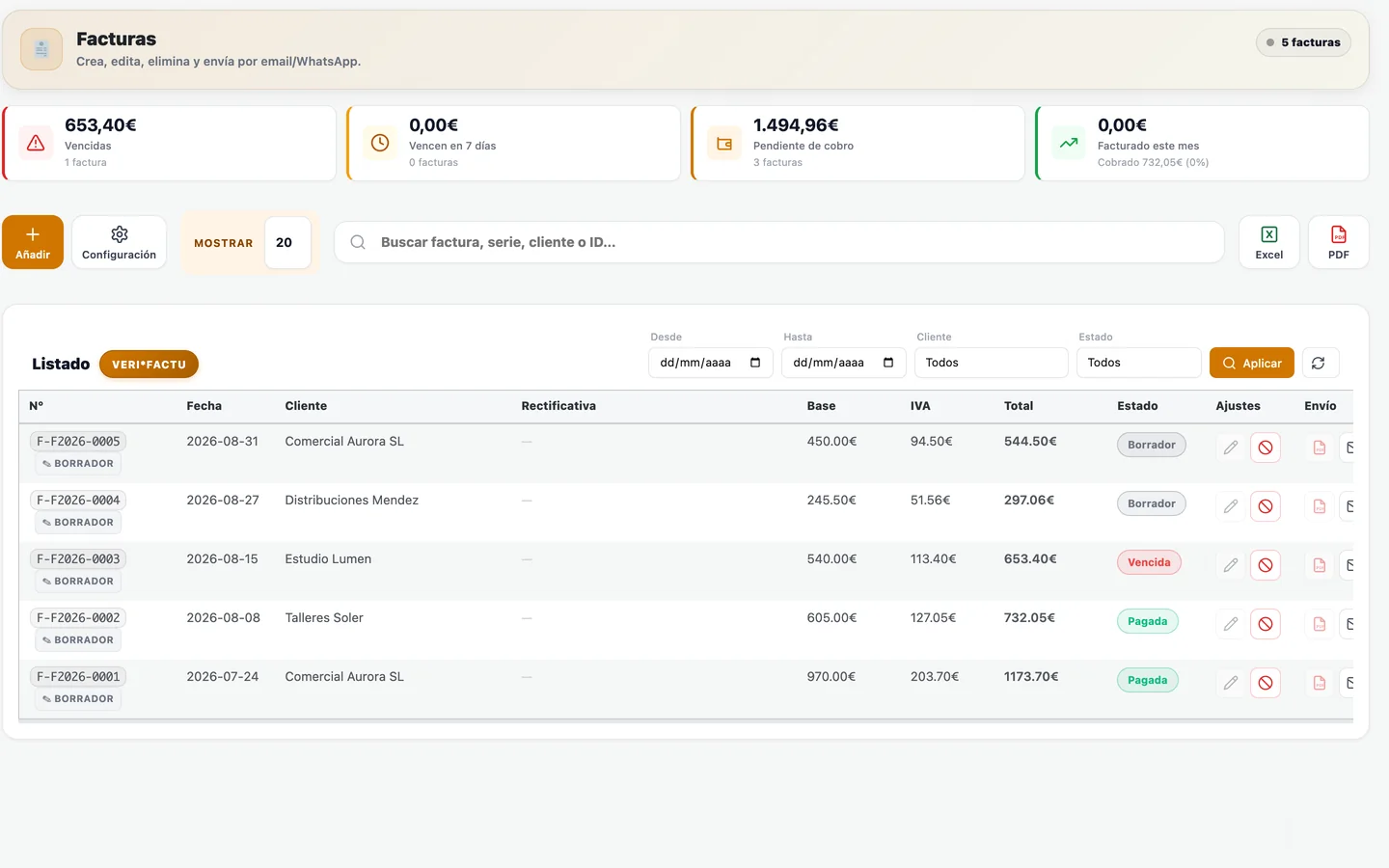The height and width of the screenshot is (868, 1389).
Task: Click the Base column header
Action: pyautogui.click(x=822, y=406)
